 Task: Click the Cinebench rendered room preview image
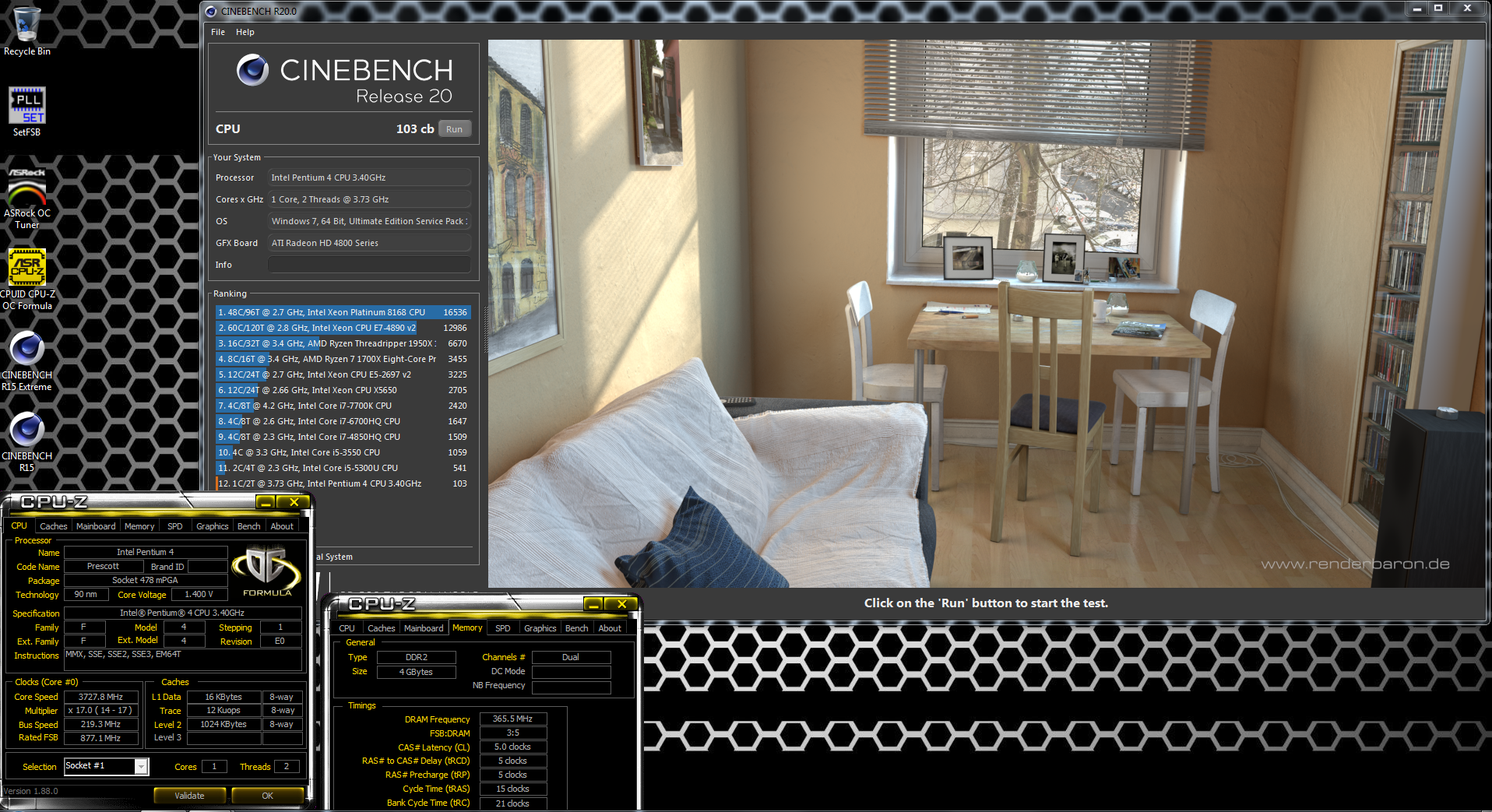pyautogui.click(x=986, y=313)
